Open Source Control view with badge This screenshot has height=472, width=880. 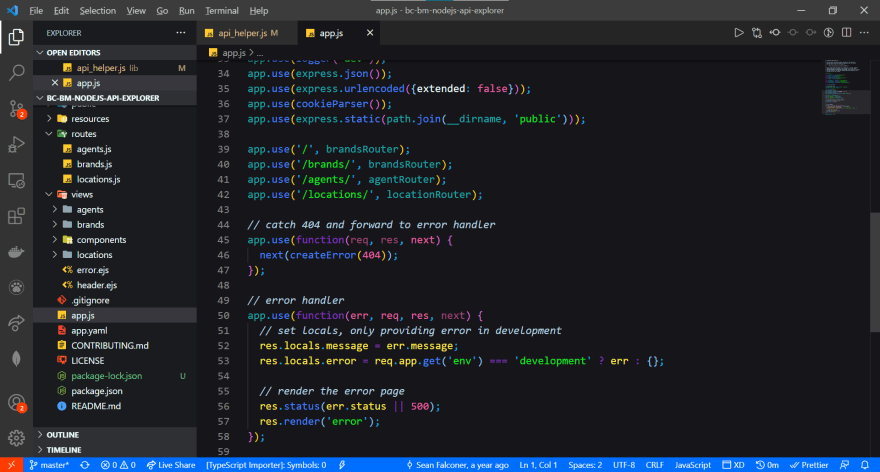point(16,109)
